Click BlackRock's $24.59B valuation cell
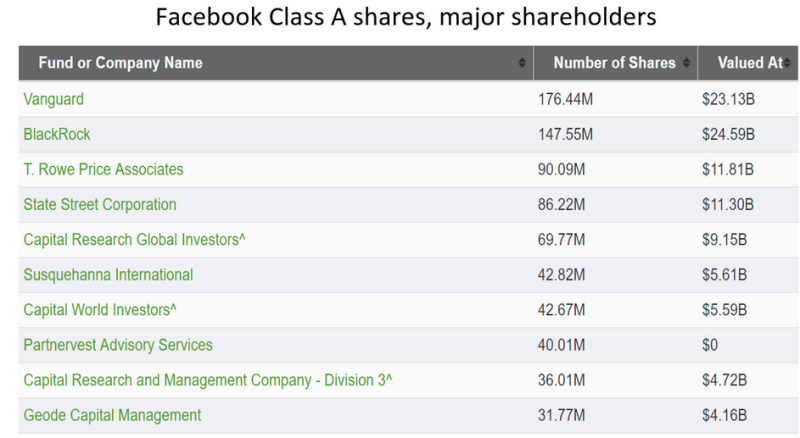 [x=728, y=134]
